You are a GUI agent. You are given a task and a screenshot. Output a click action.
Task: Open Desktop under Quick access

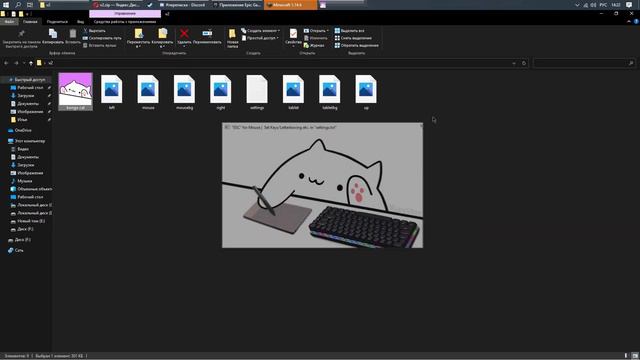point(30,88)
